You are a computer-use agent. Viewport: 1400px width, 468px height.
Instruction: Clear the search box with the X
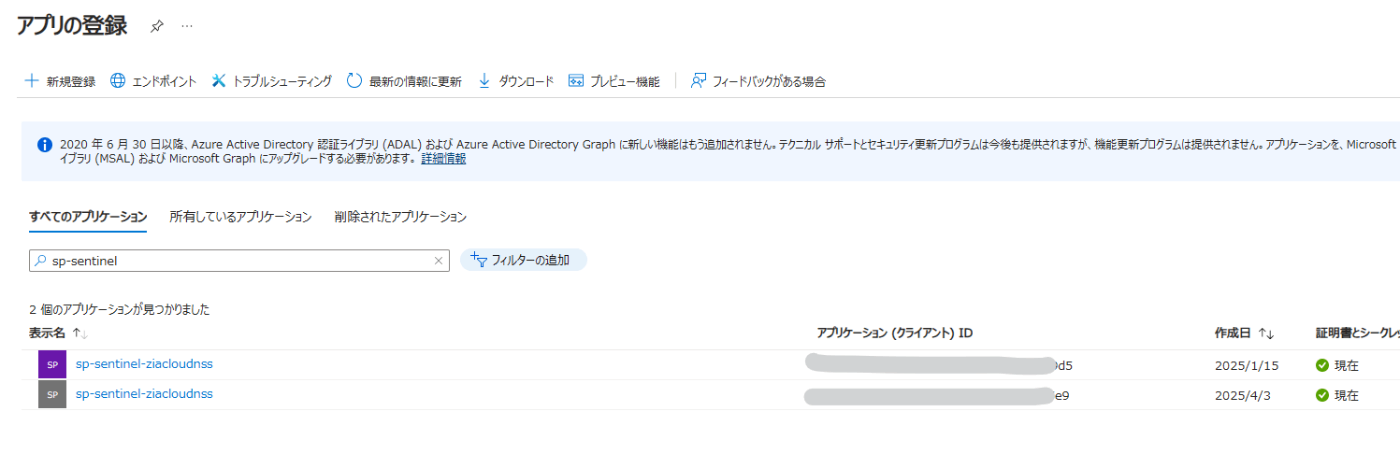[438, 260]
